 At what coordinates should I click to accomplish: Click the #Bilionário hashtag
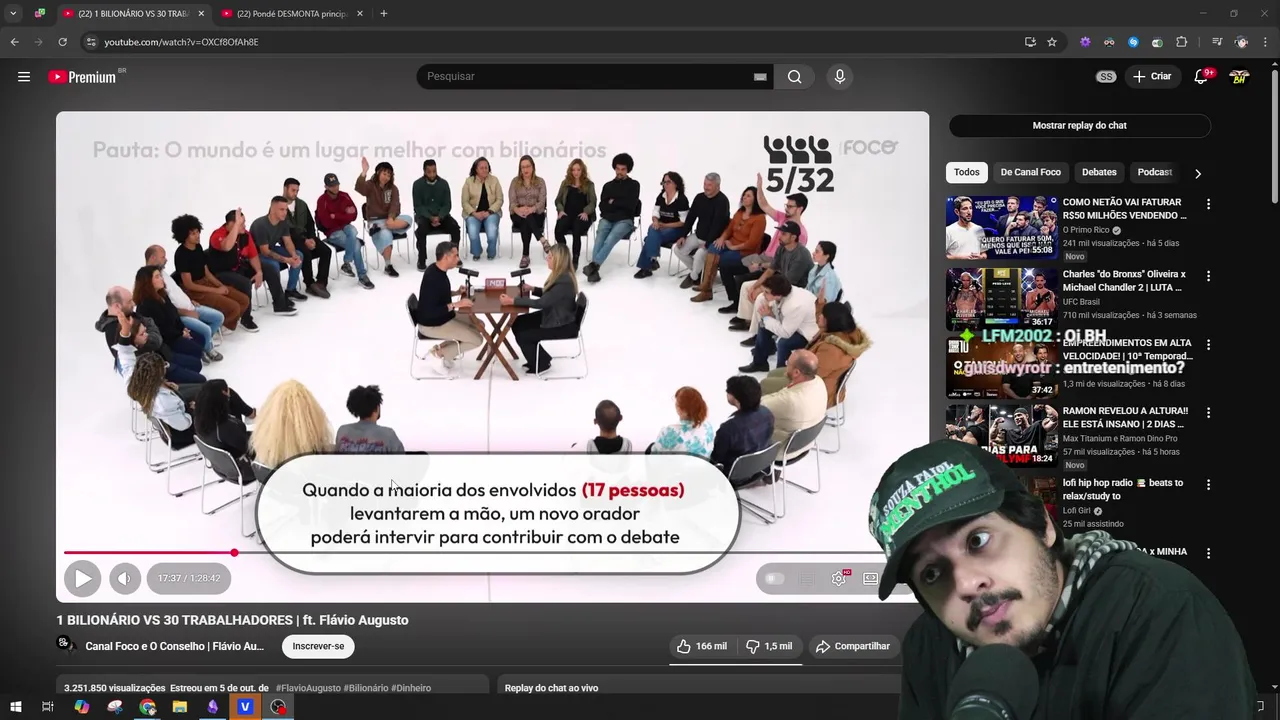366,688
